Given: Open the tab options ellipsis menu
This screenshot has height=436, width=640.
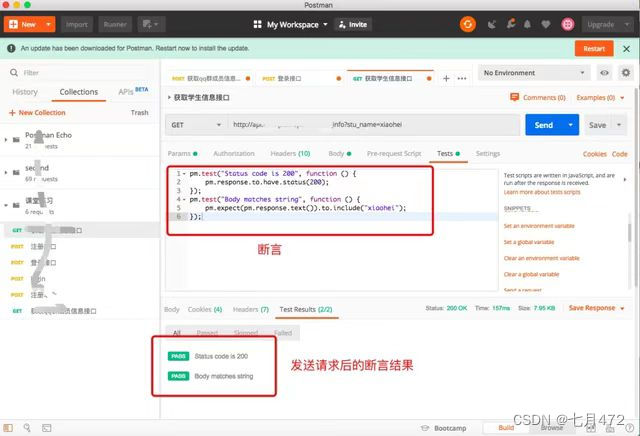Looking at the screenshot, I should [x=462, y=78].
